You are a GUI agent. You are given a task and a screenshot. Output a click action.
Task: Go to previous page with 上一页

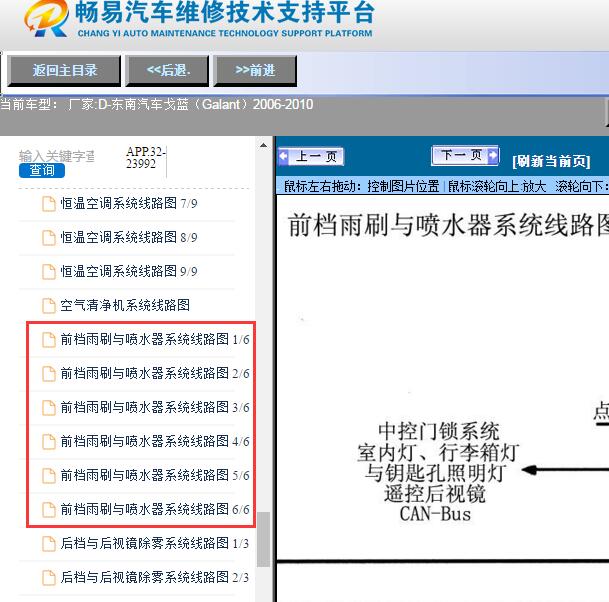311,157
